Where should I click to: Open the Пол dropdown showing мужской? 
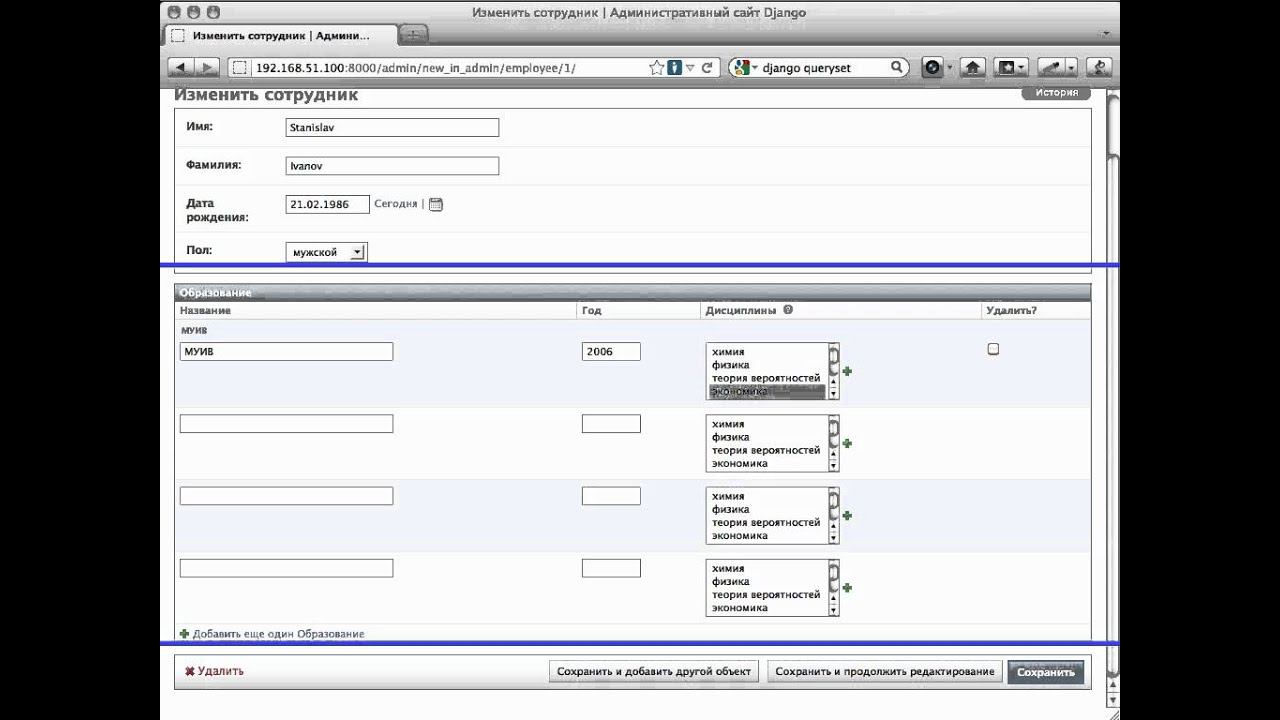click(327, 252)
